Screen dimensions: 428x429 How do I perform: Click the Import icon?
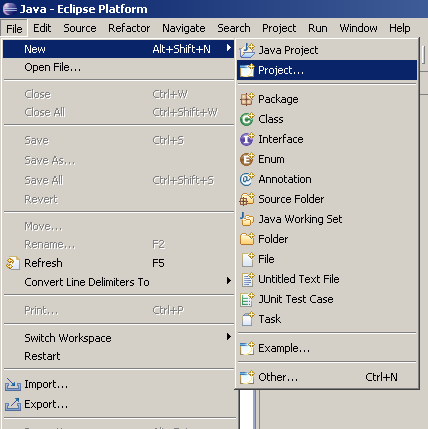pyautogui.click(x=13, y=384)
